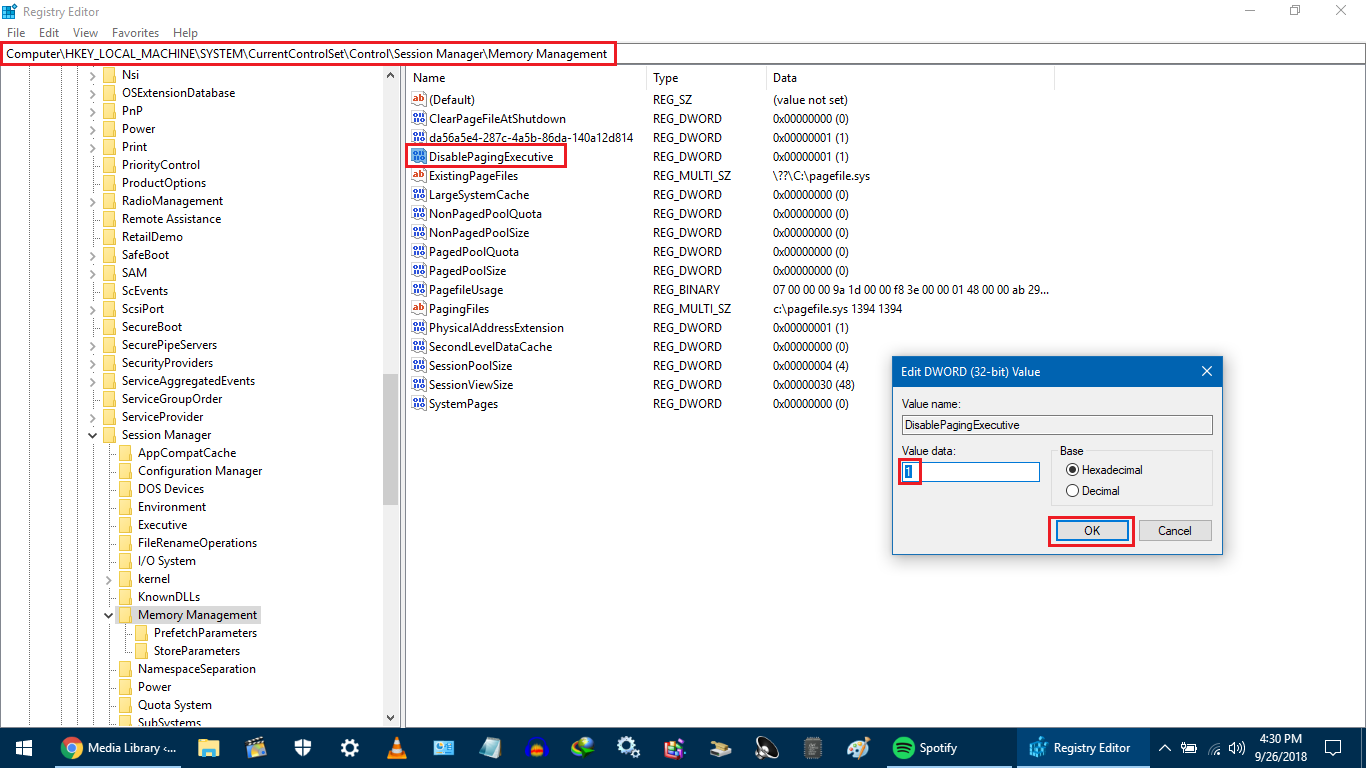Expand the kernel registry key
This screenshot has width=1366, height=768.
point(109,579)
